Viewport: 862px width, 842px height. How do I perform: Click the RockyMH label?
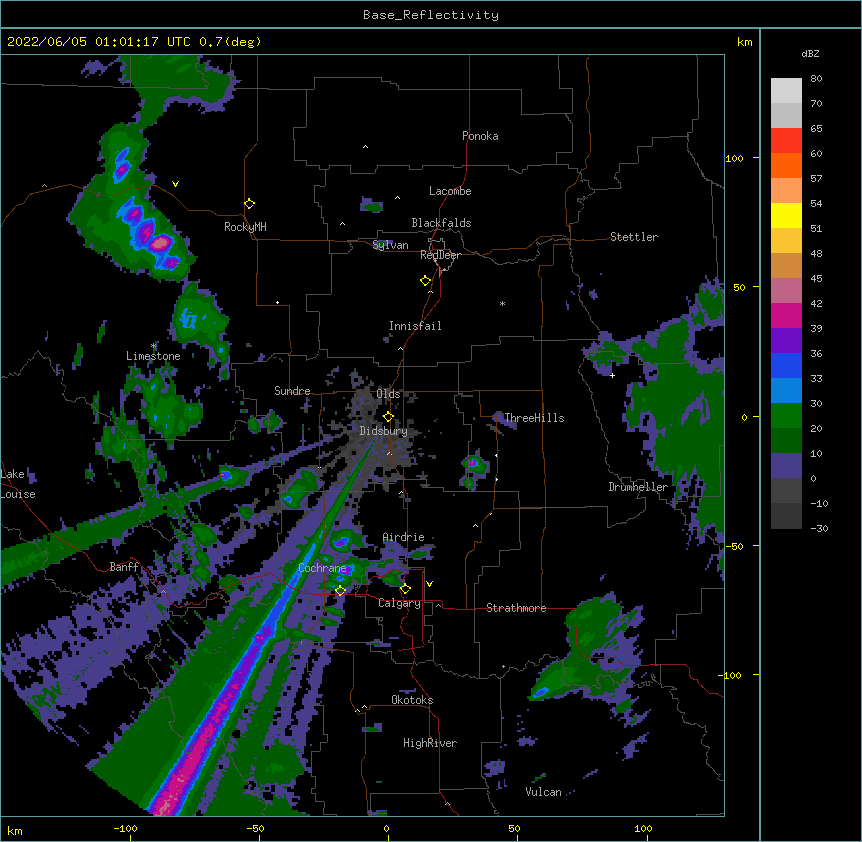pyautogui.click(x=245, y=227)
